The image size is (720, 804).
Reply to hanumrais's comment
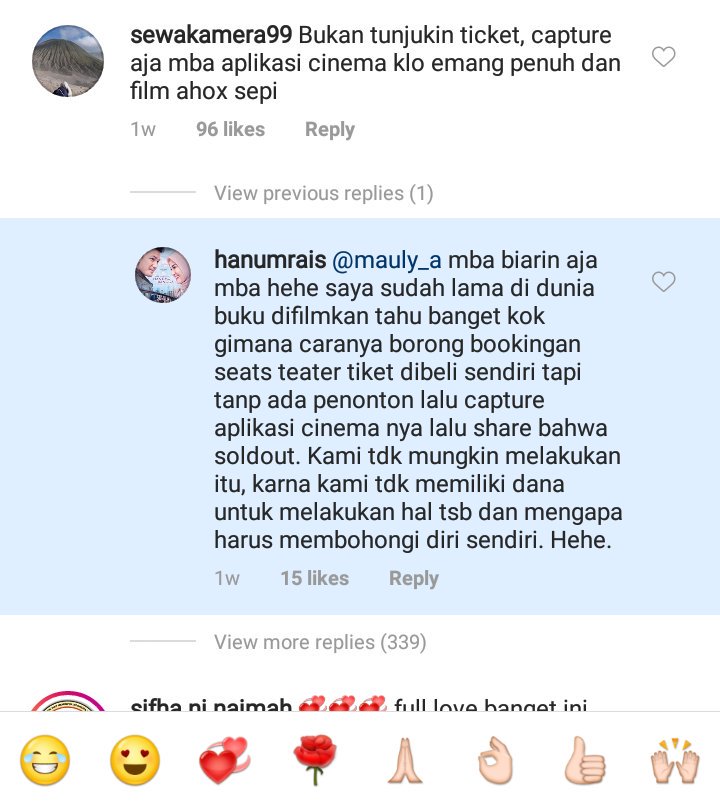414,578
